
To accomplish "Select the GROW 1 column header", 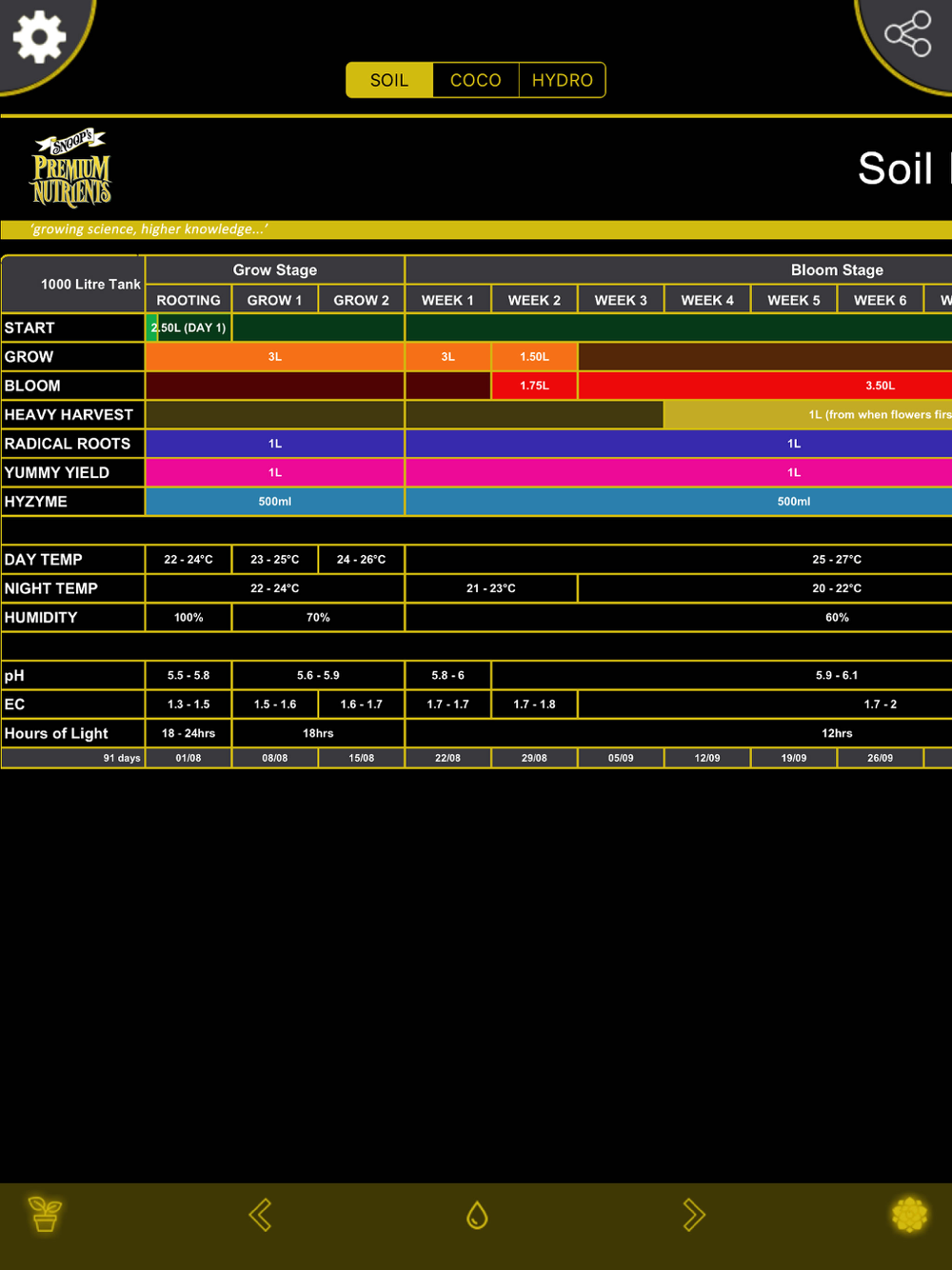I will (x=275, y=300).
